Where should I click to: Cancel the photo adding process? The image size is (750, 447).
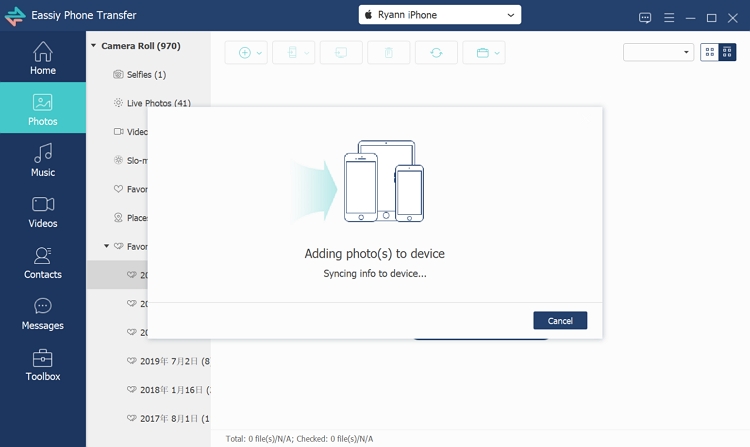[560, 321]
